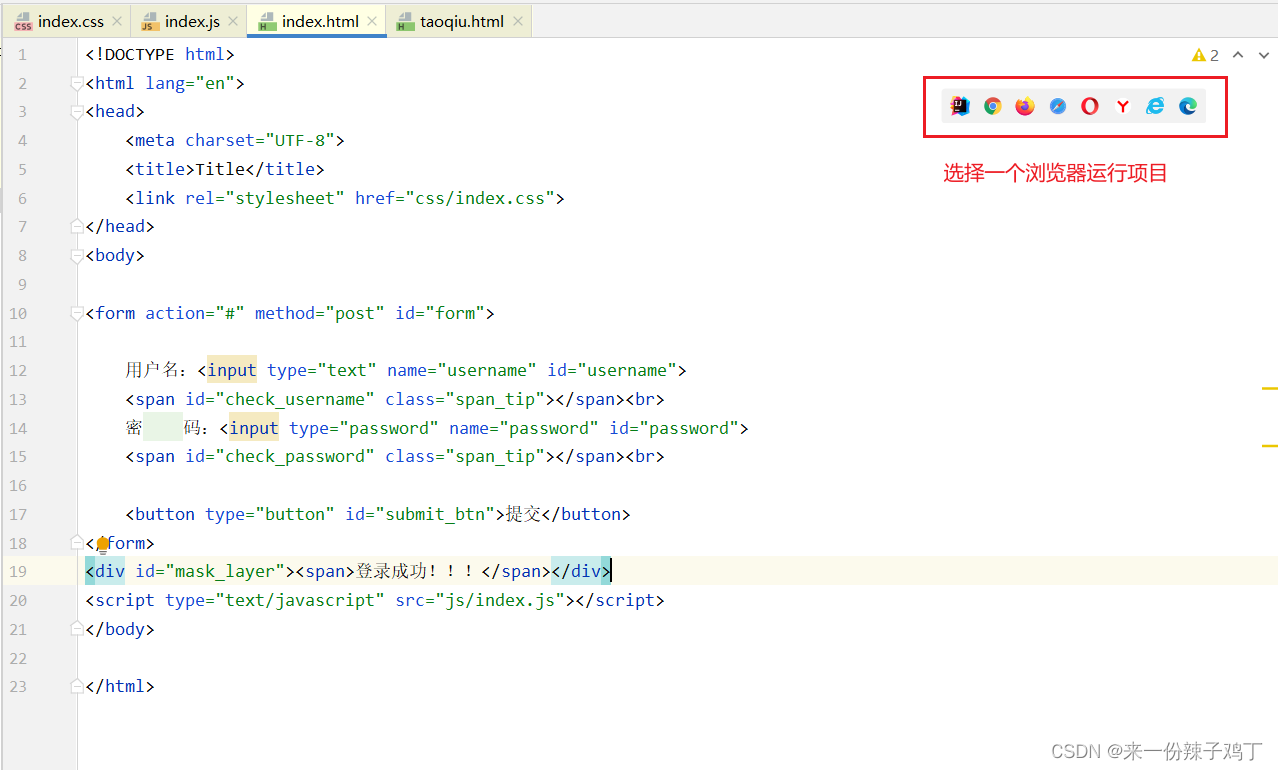Click the "Title" text inside title tag
The height and width of the screenshot is (770, 1278).
pyautogui.click(x=220, y=170)
